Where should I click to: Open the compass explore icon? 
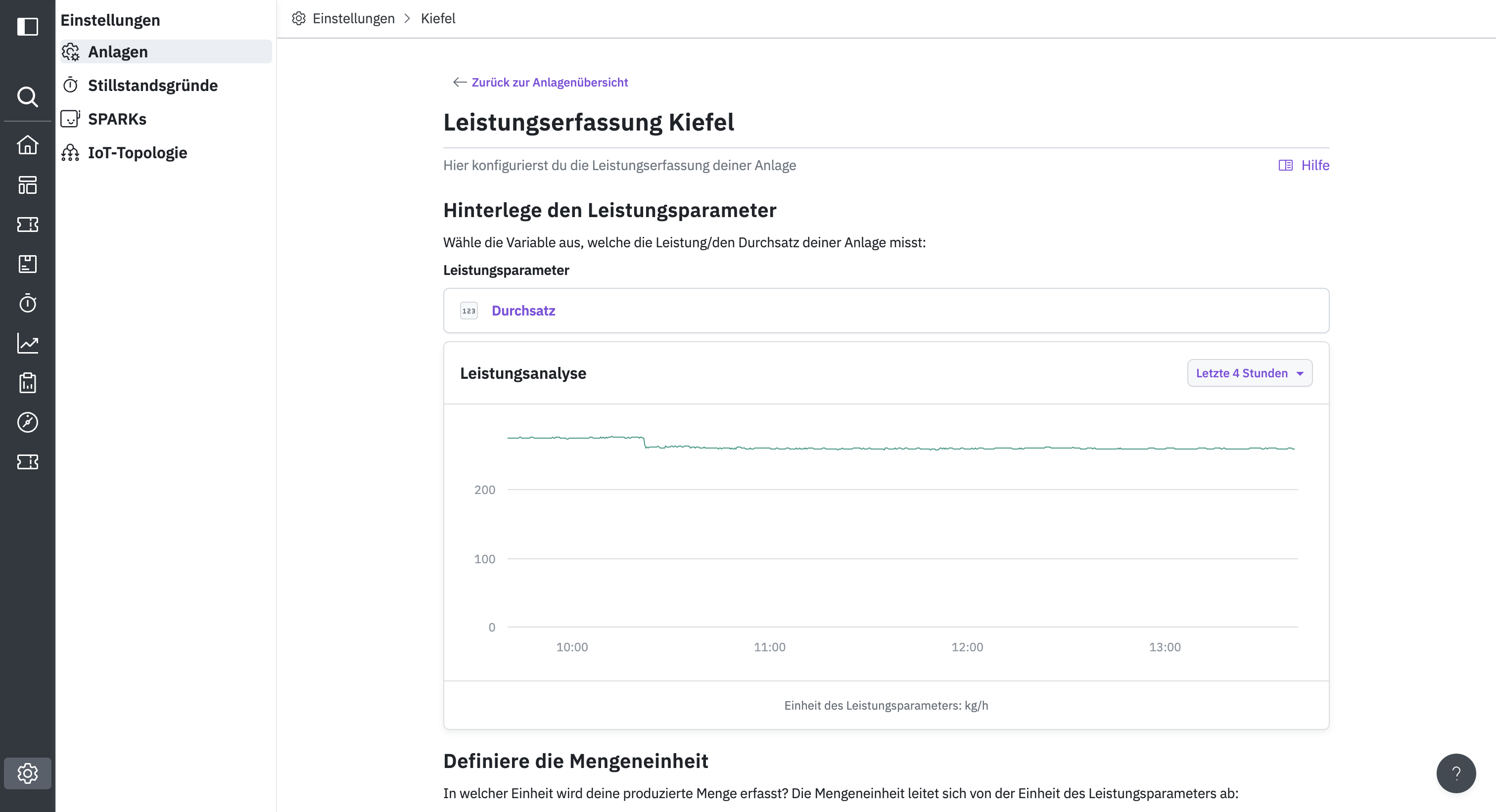pyautogui.click(x=27, y=422)
